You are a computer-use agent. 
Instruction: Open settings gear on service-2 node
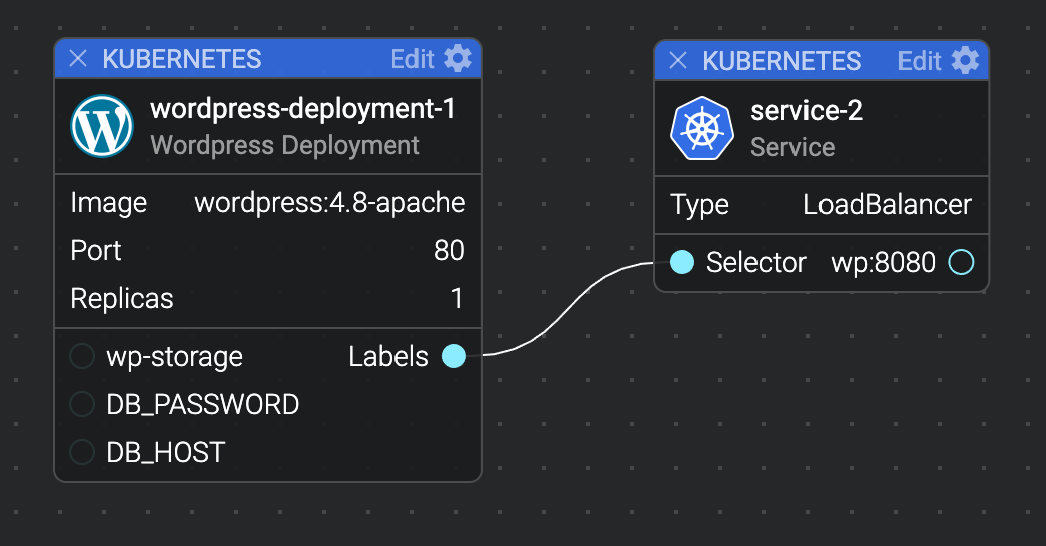(x=965, y=61)
